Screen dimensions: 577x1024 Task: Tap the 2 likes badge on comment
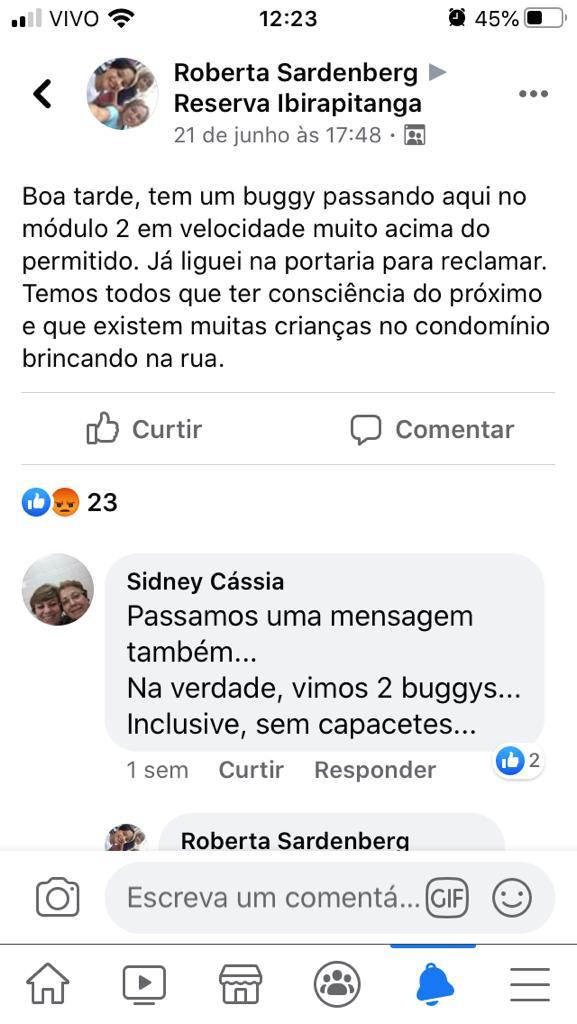point(518,761)
